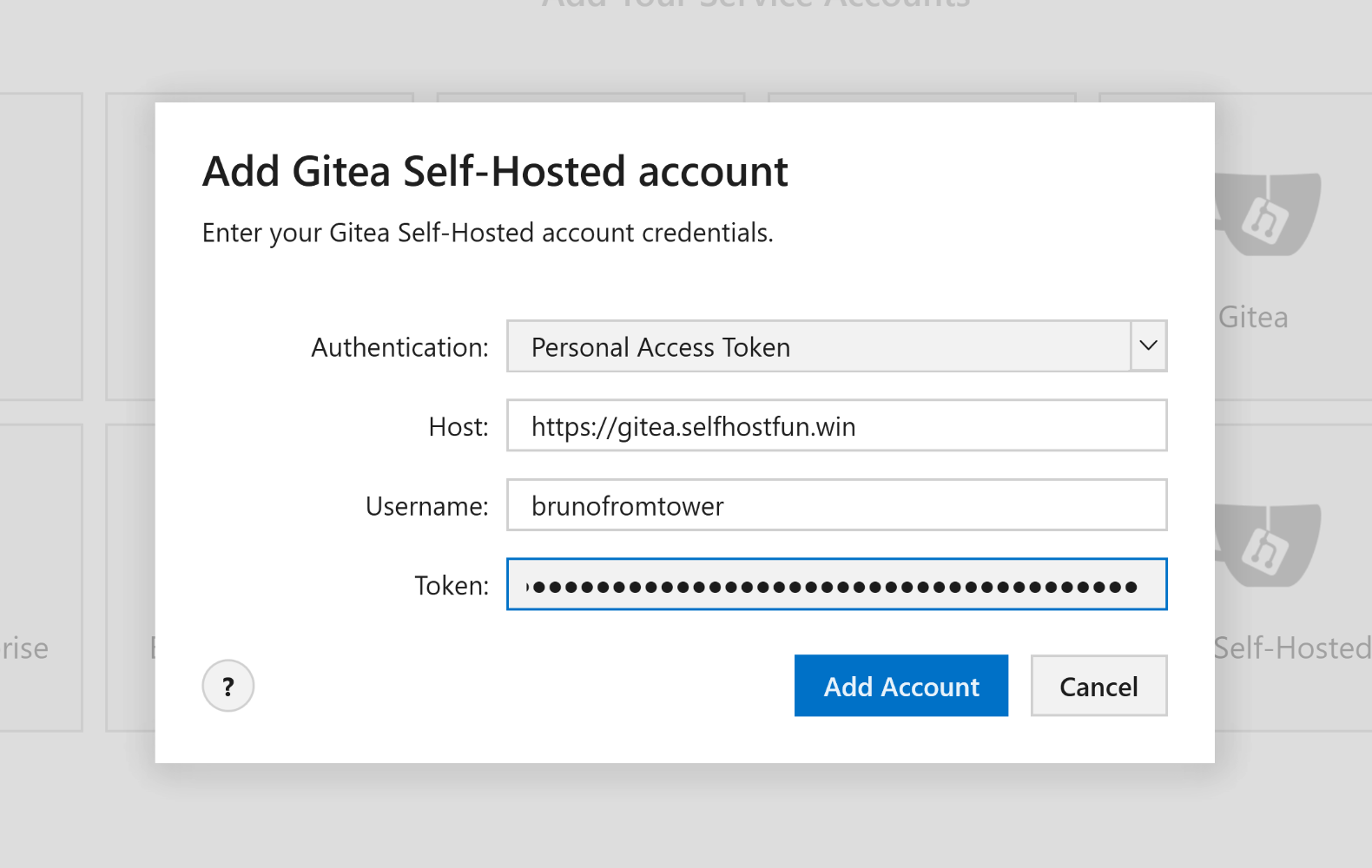Screen dimensions: 1372x868
Task: Select the greyed service tile labeled Enterprise
Action: (39, 573)
